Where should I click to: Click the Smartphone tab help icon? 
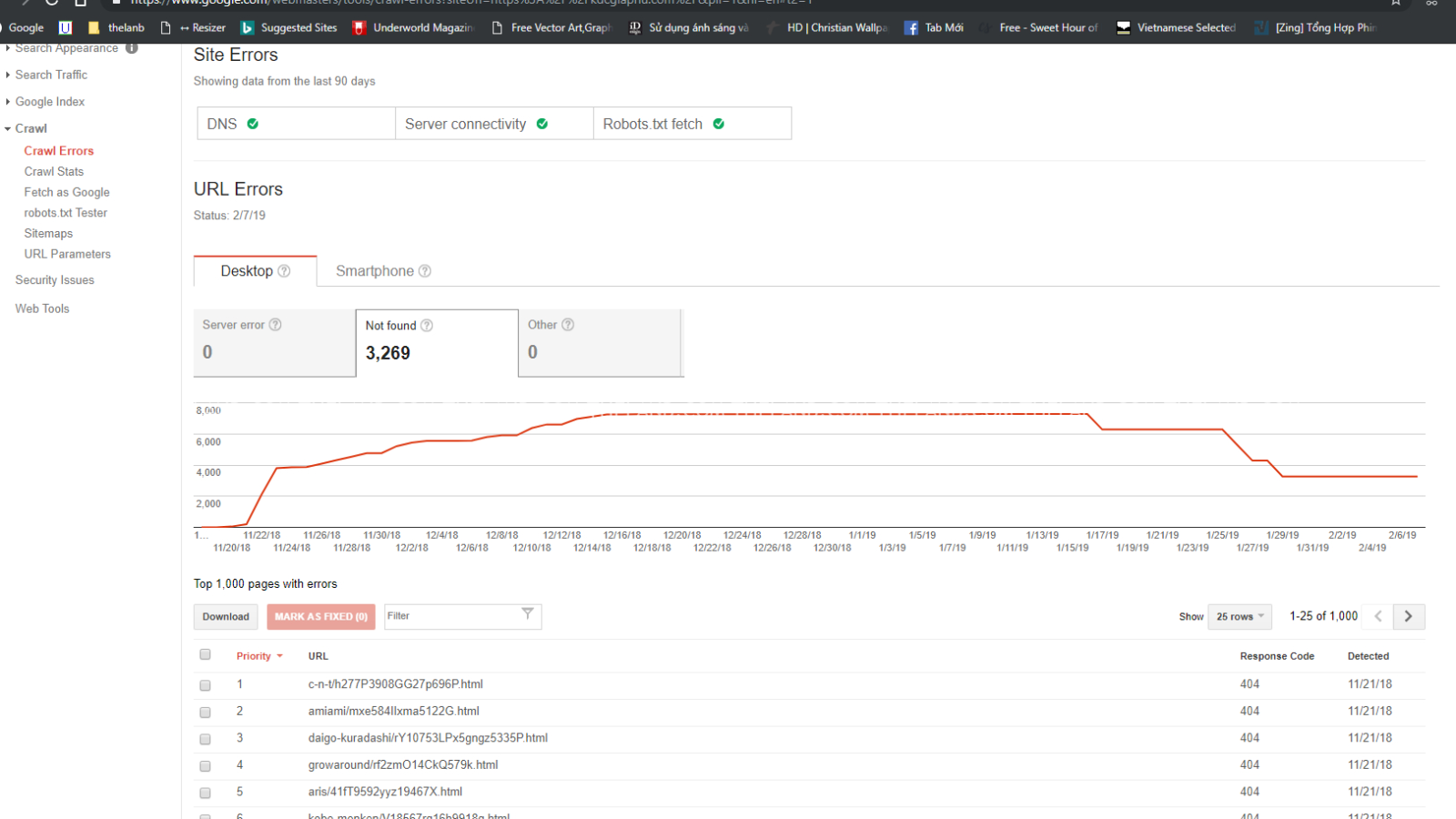tap(425, 271)
